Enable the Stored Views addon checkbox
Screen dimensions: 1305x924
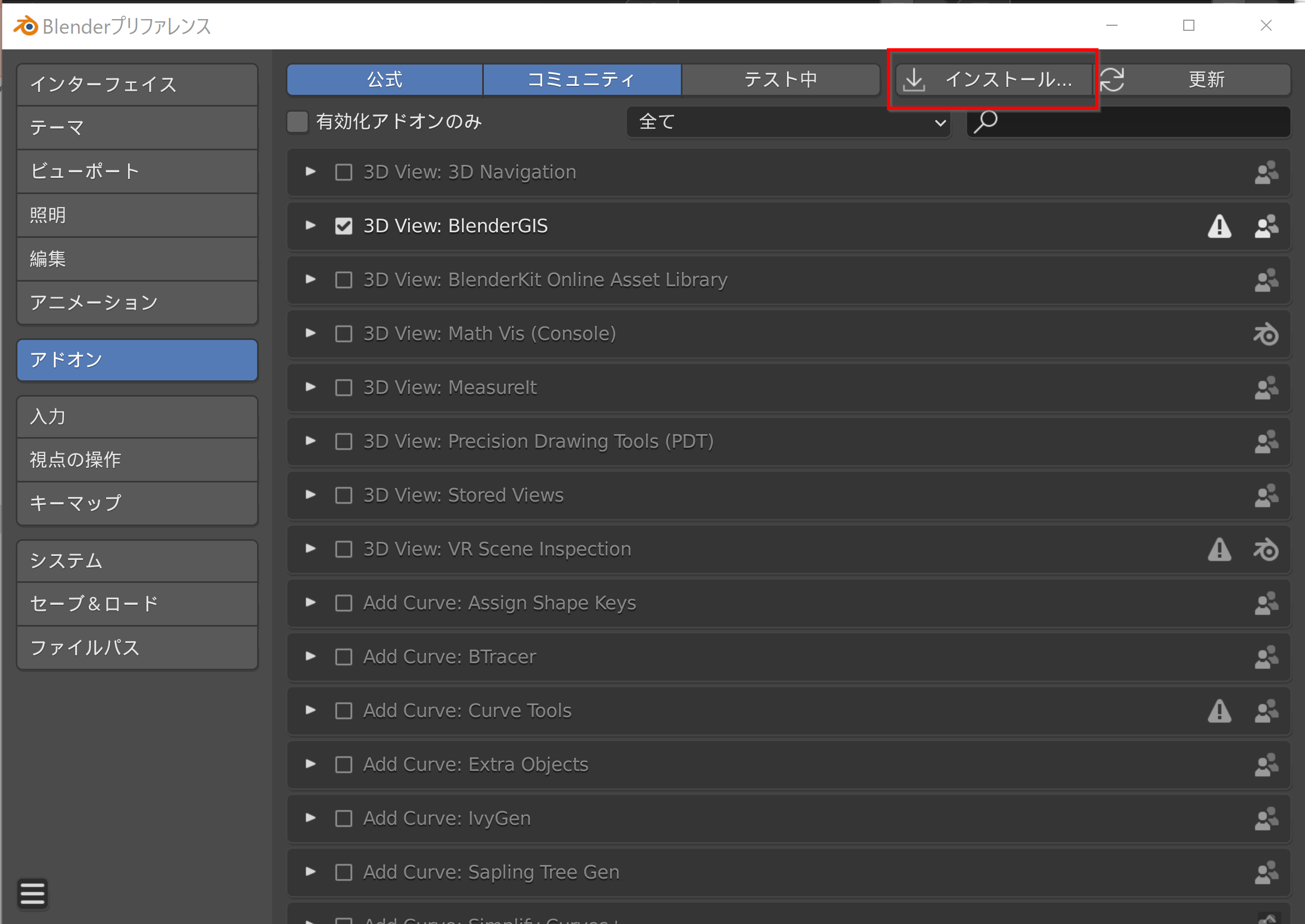pos(343,495)
